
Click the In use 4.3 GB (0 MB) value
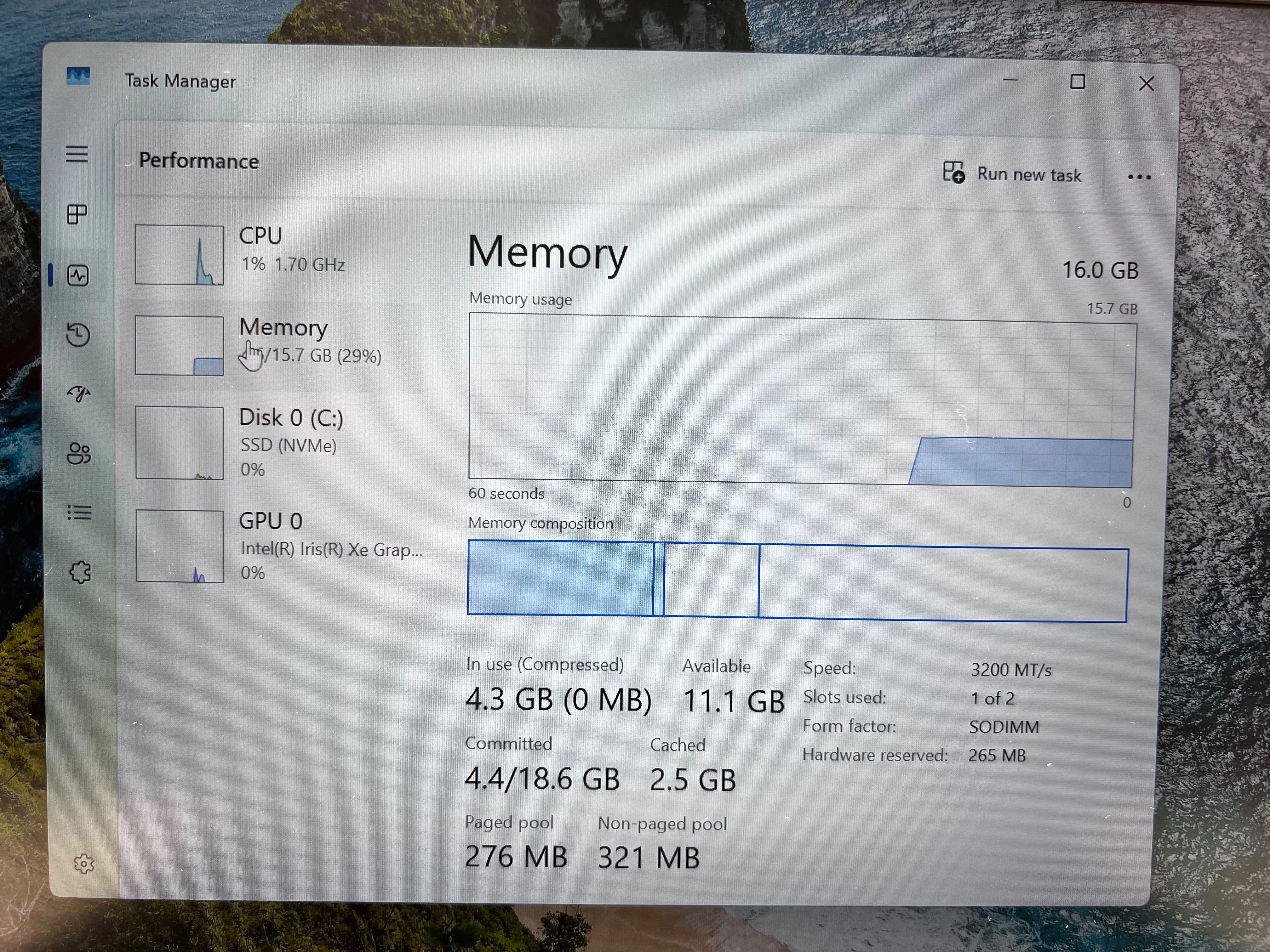558,700
